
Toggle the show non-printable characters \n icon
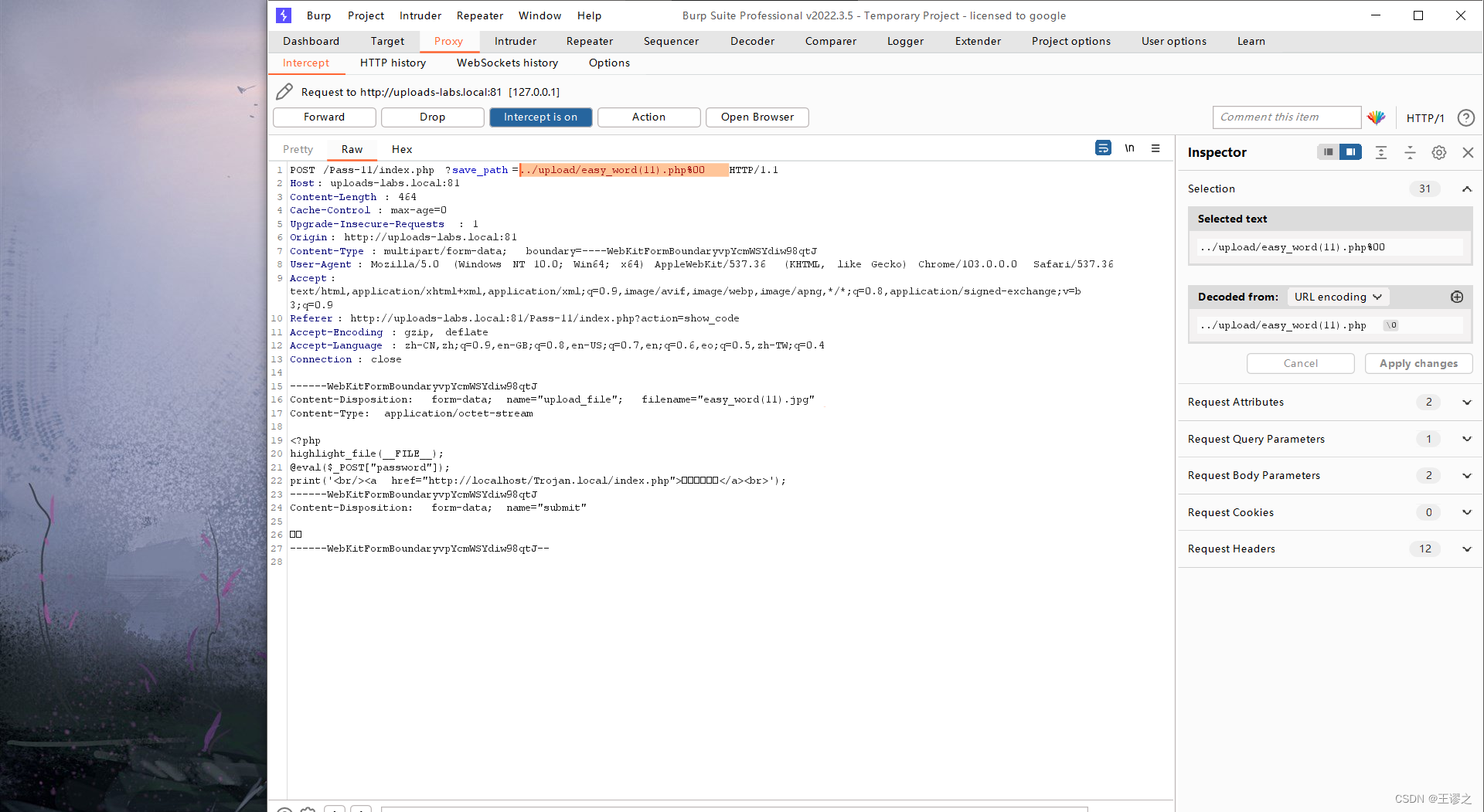[1129, 148]
